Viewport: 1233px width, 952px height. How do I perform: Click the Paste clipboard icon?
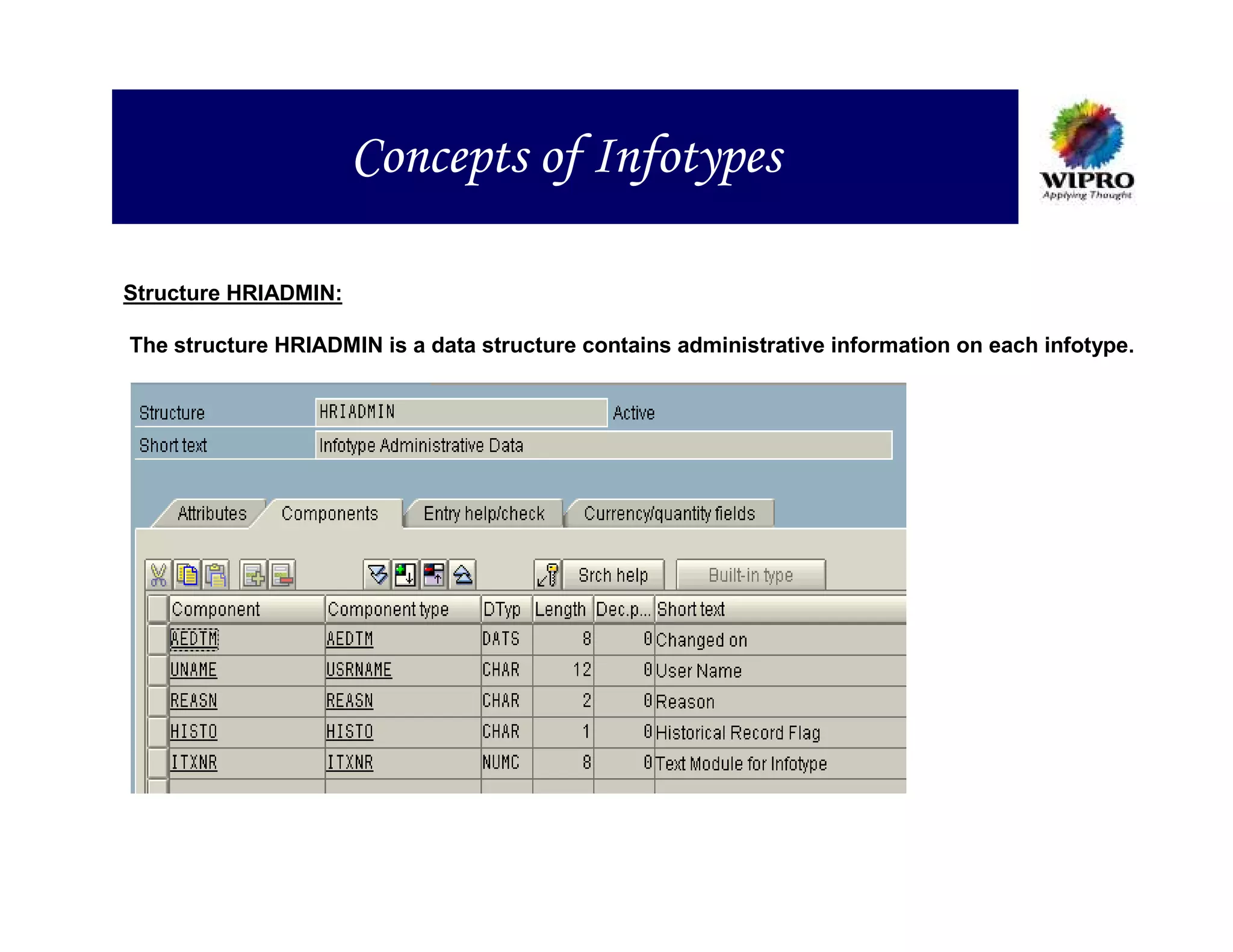click(216, 575)
